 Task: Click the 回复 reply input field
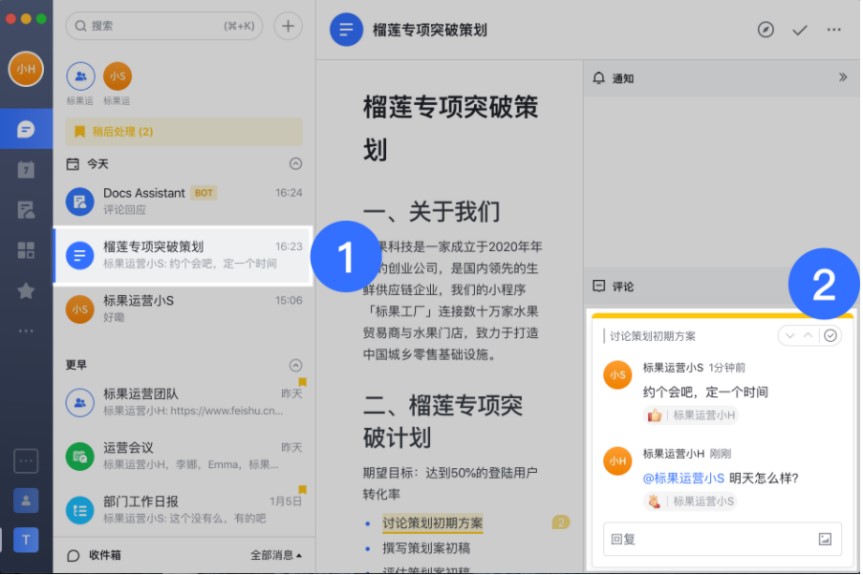722,539
